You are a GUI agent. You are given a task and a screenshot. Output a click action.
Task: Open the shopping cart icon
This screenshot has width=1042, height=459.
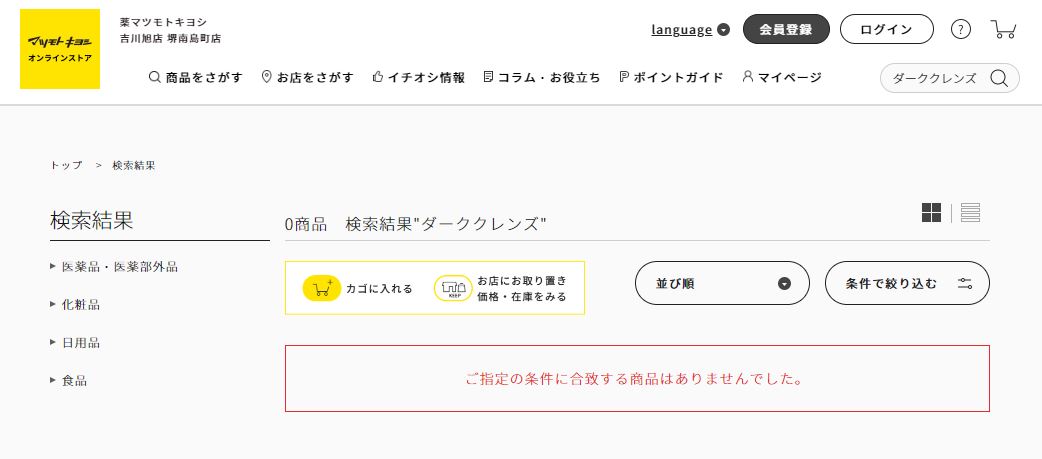coord(1003,29)
